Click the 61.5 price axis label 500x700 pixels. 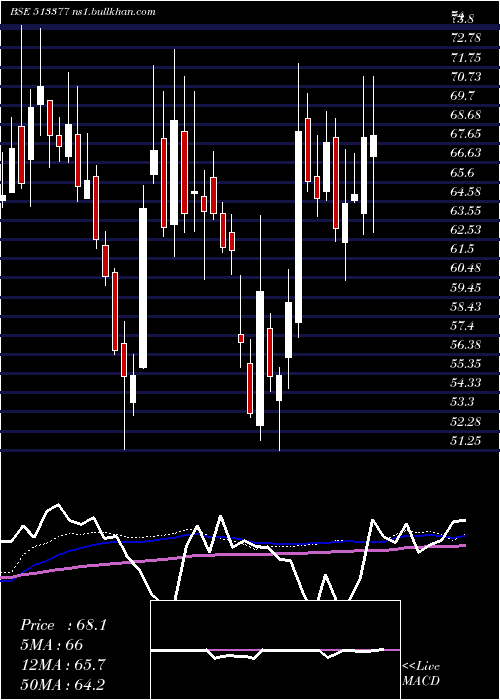pos(463,249)
